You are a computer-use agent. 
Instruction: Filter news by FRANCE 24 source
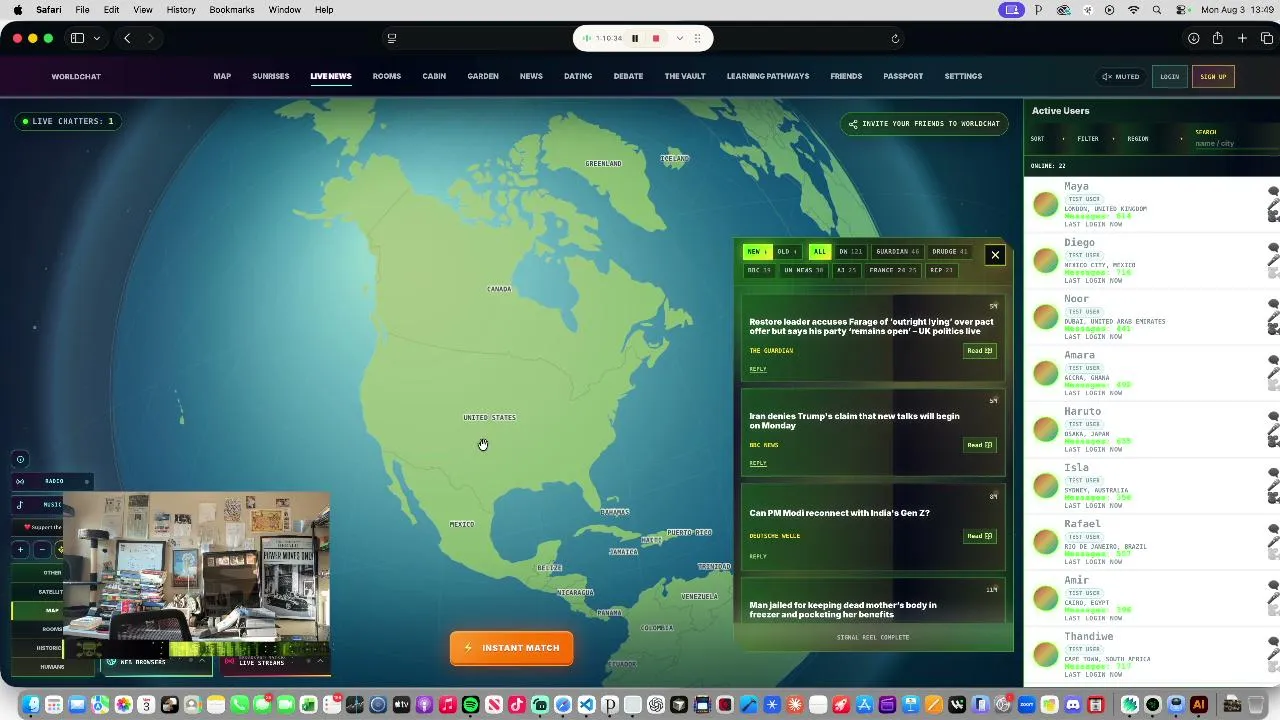point(893,270)
